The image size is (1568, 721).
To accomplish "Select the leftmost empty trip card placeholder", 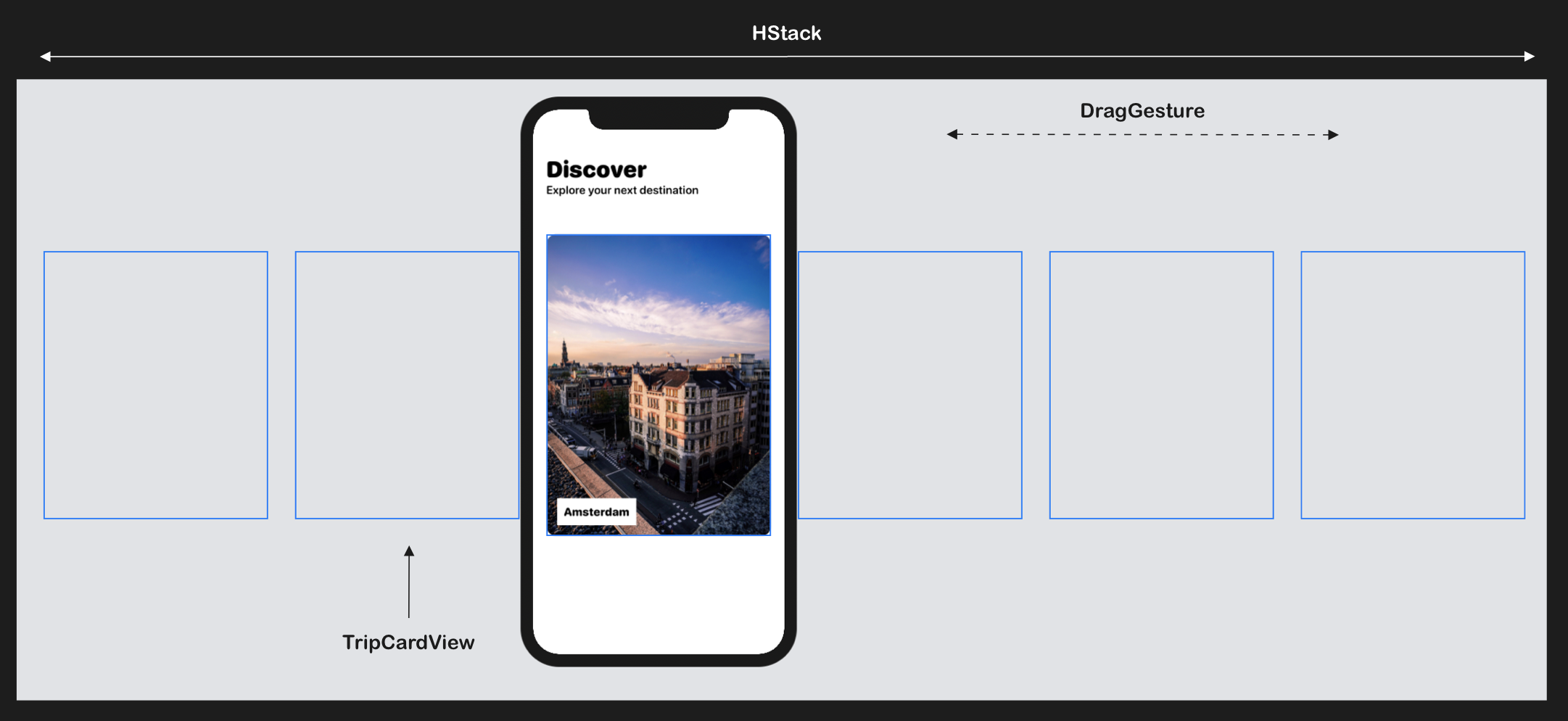I will [156, 385].
